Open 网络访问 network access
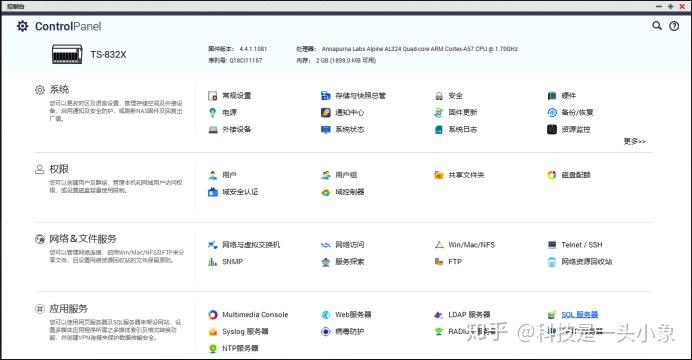The image size is (692, 360). tap(342, 244)
